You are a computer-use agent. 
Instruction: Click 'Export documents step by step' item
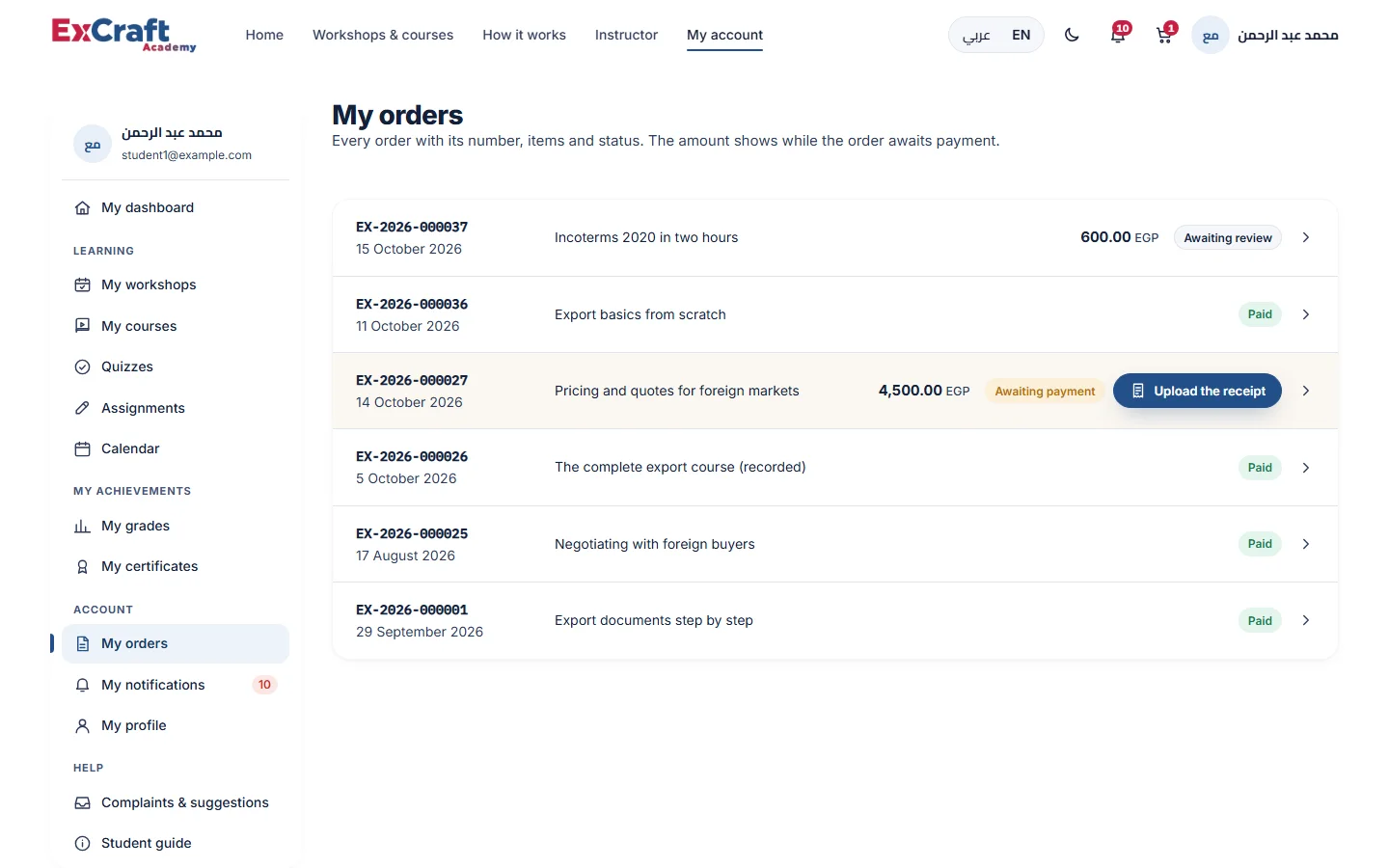coord(654,620)
